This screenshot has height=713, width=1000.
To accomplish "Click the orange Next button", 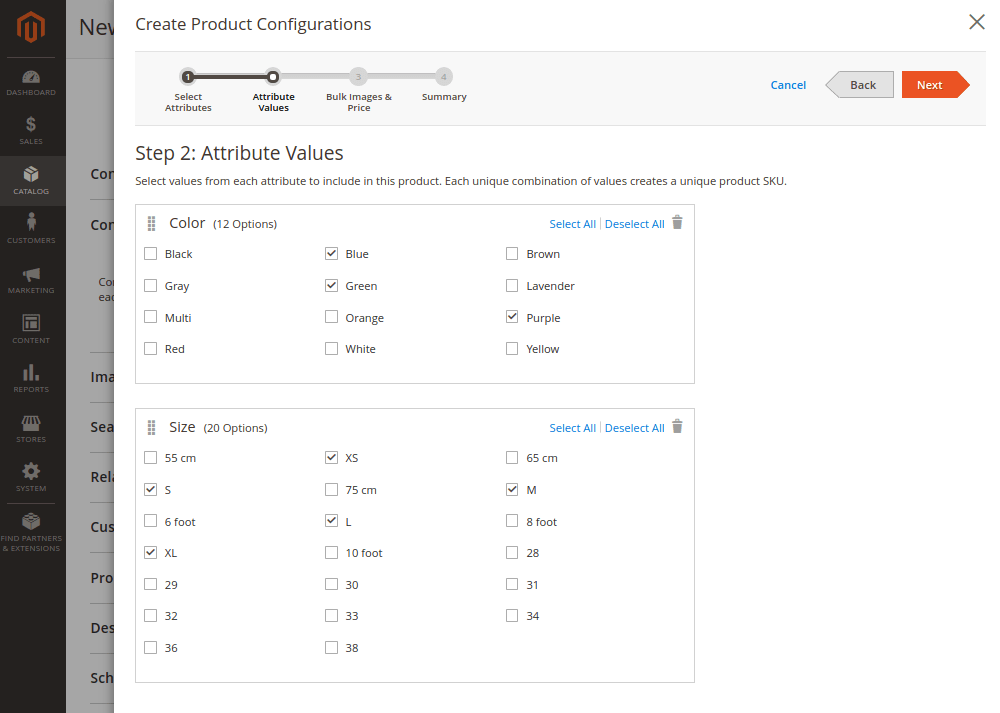I will click(x=935, y=85).
